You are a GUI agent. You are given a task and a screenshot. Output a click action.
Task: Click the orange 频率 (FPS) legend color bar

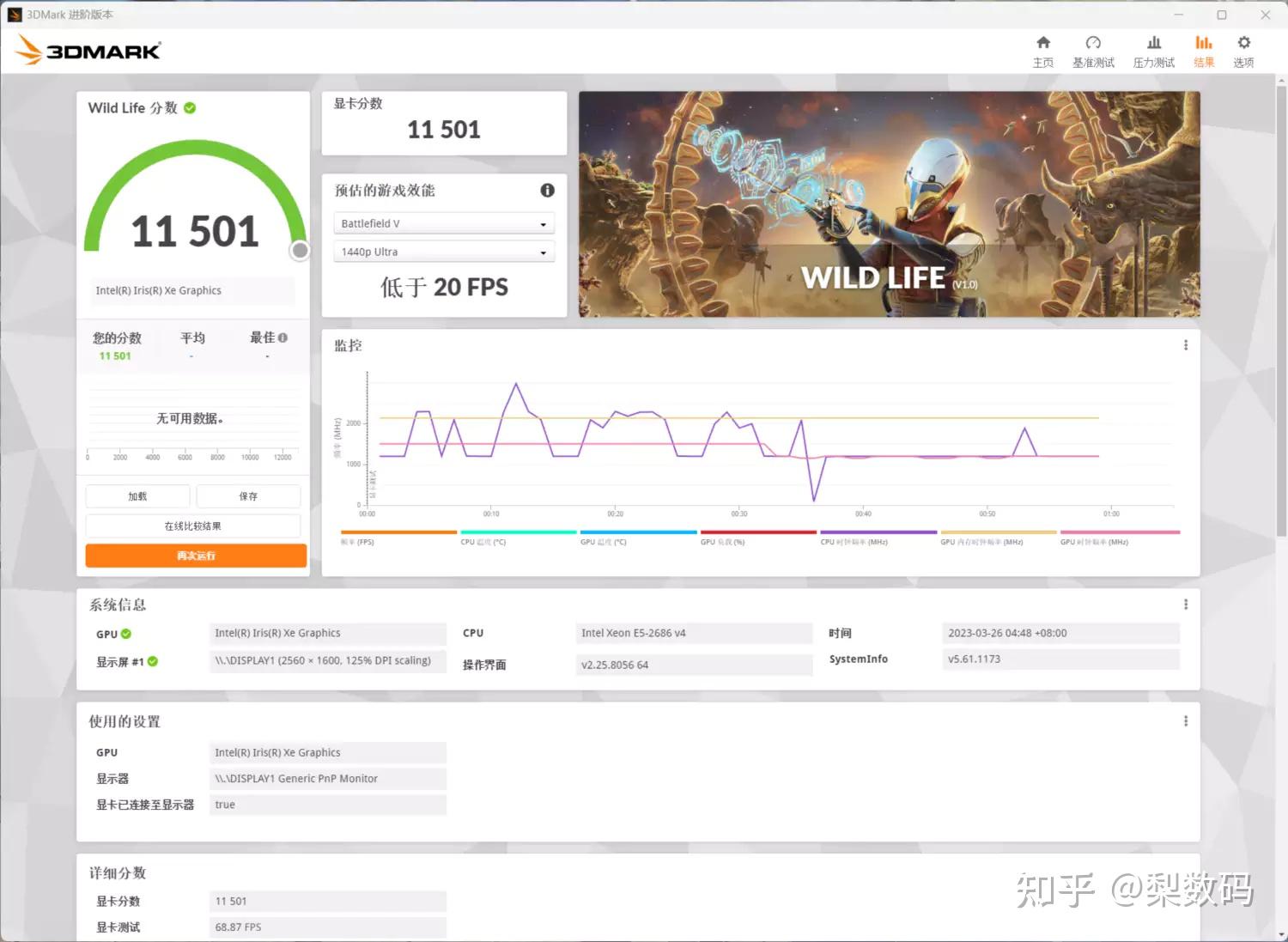pos(397,532)
